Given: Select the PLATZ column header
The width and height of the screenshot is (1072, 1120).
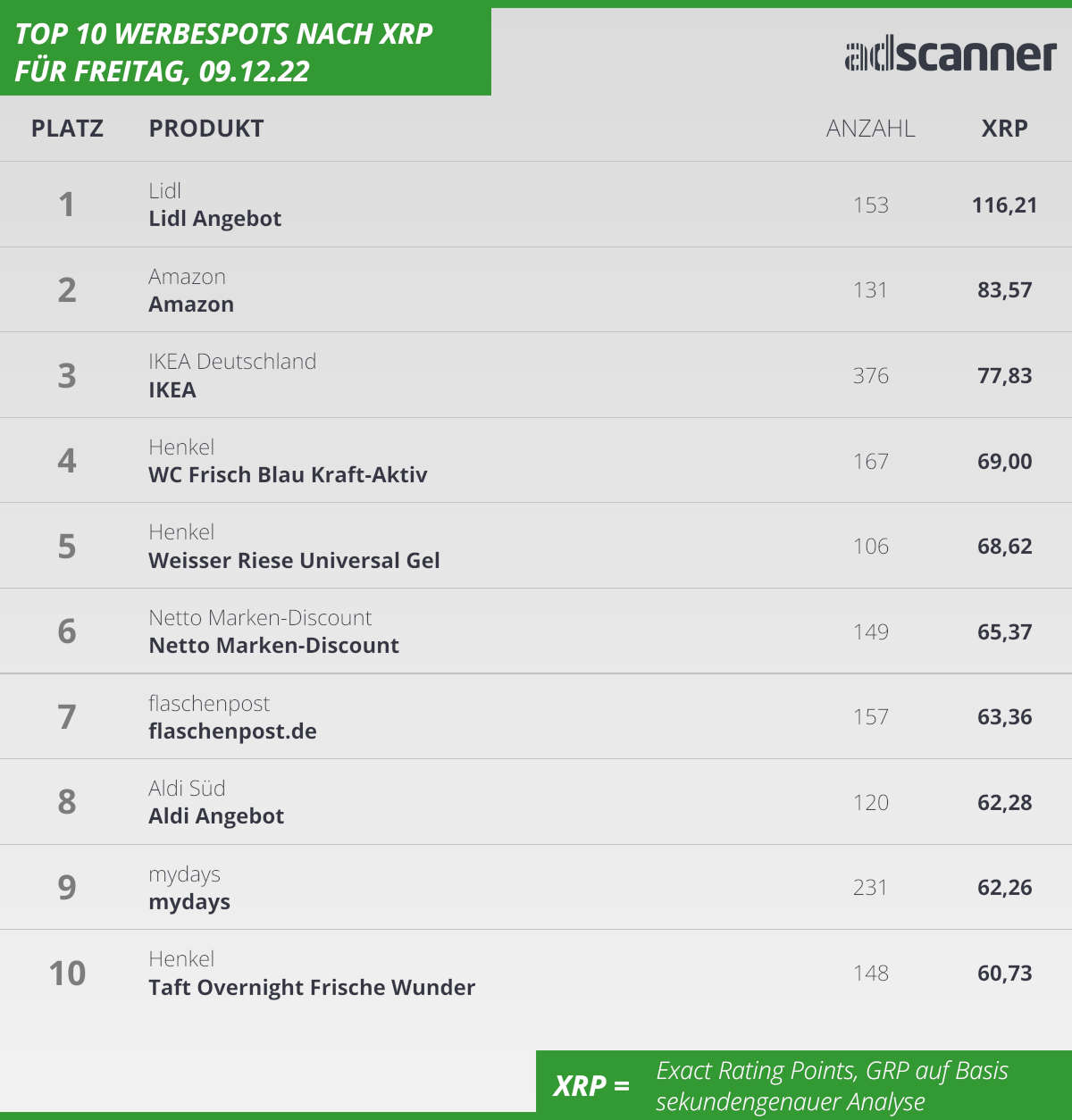Looking at the screenshot, I should tap(67, 129).
